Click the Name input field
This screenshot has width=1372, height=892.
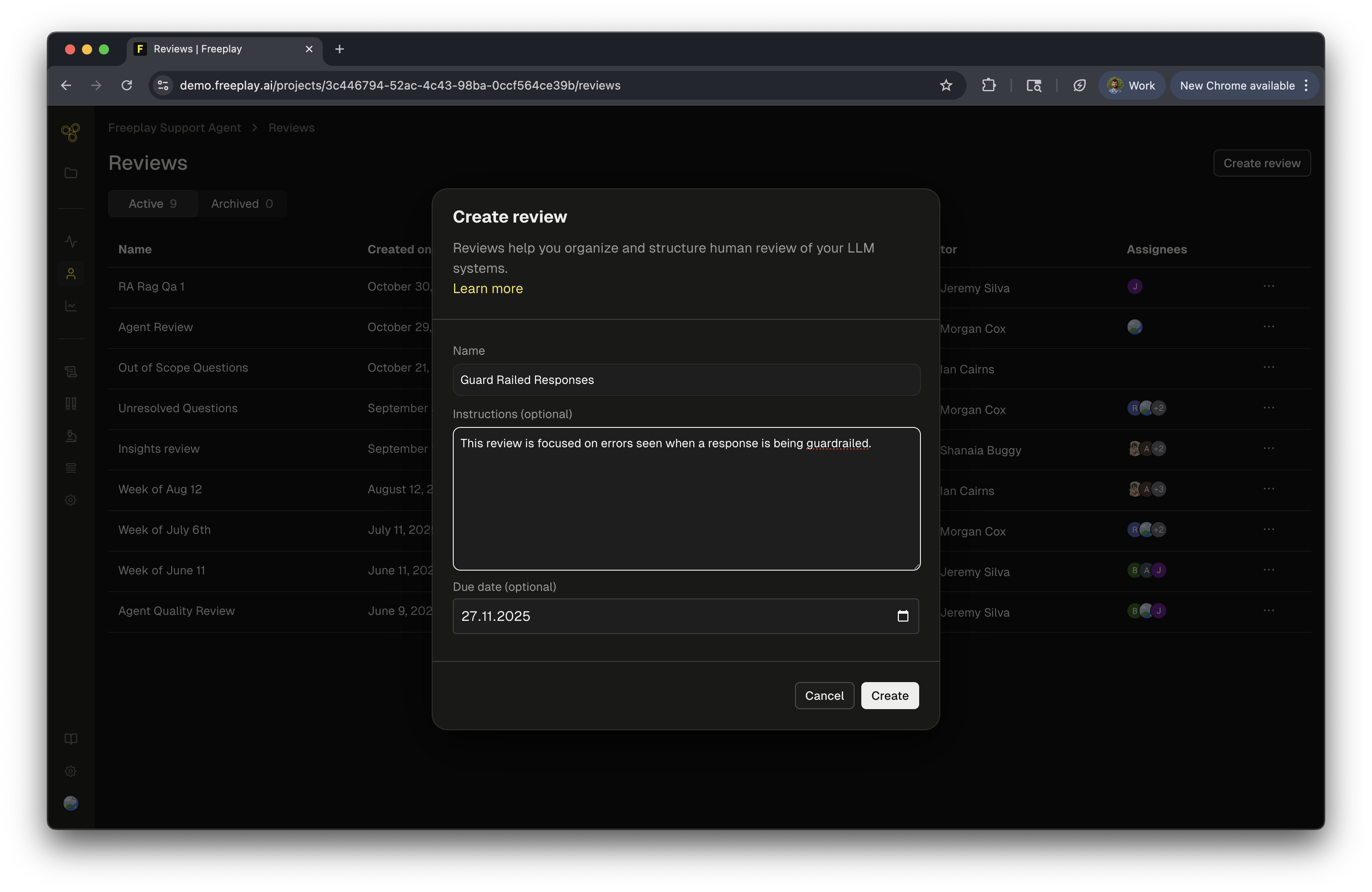pyautogui.click(x=686, y=380)
